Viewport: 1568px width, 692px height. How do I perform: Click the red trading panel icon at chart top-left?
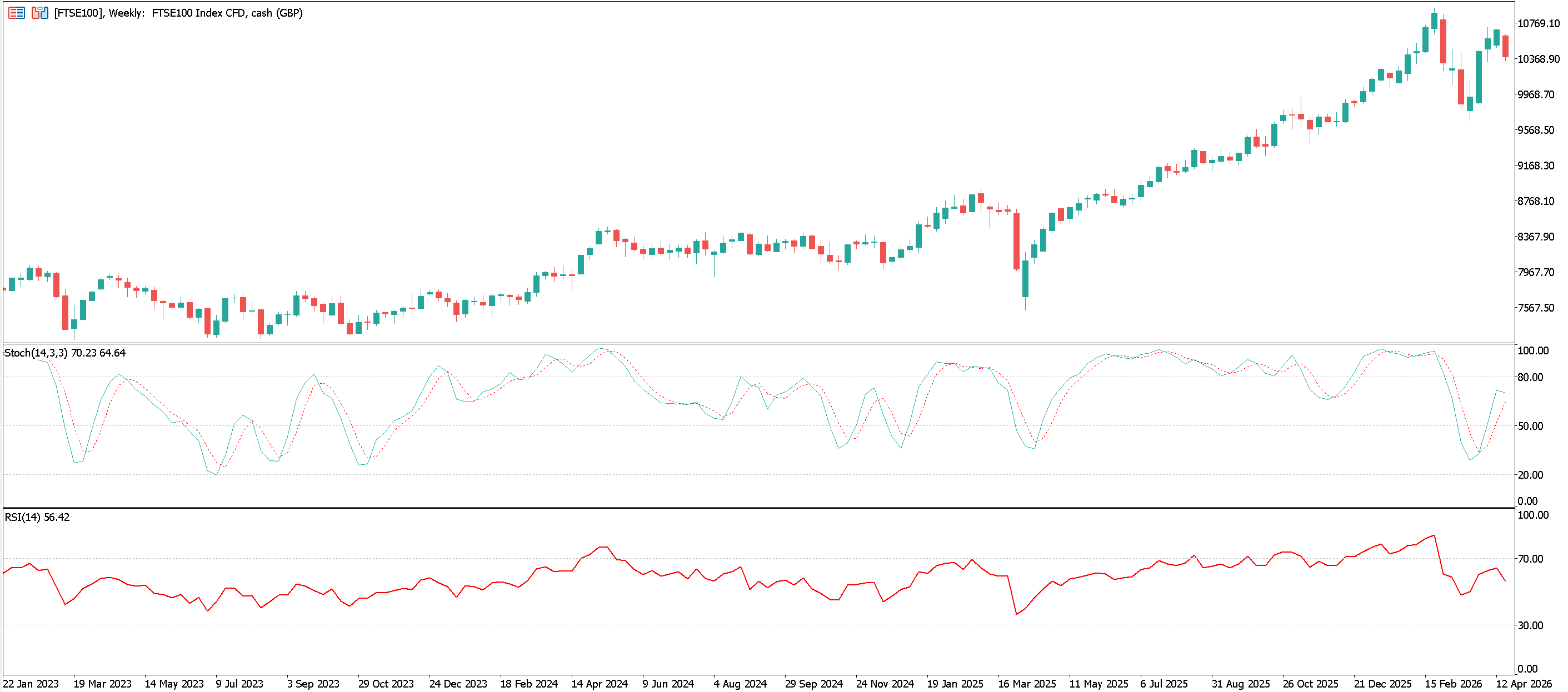17,13
